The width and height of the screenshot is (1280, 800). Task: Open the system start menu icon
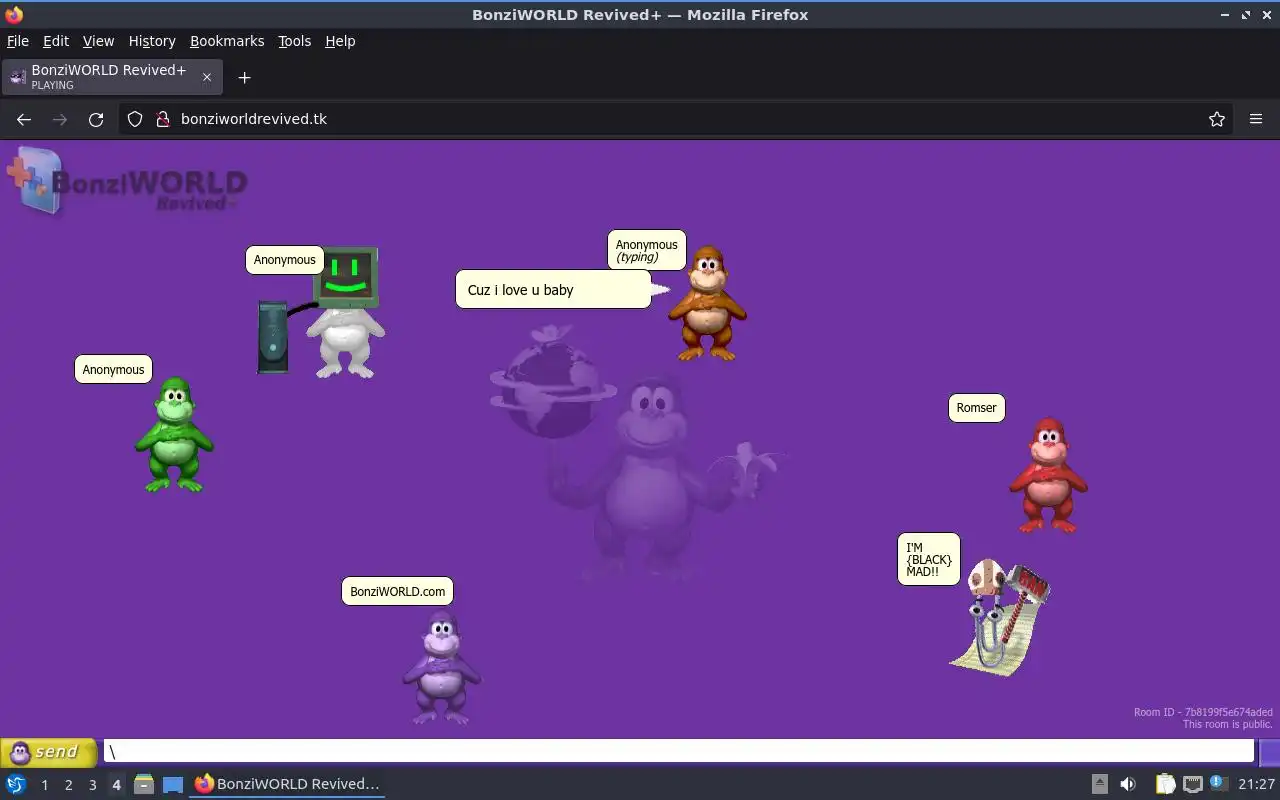click(x=16, y=784)
